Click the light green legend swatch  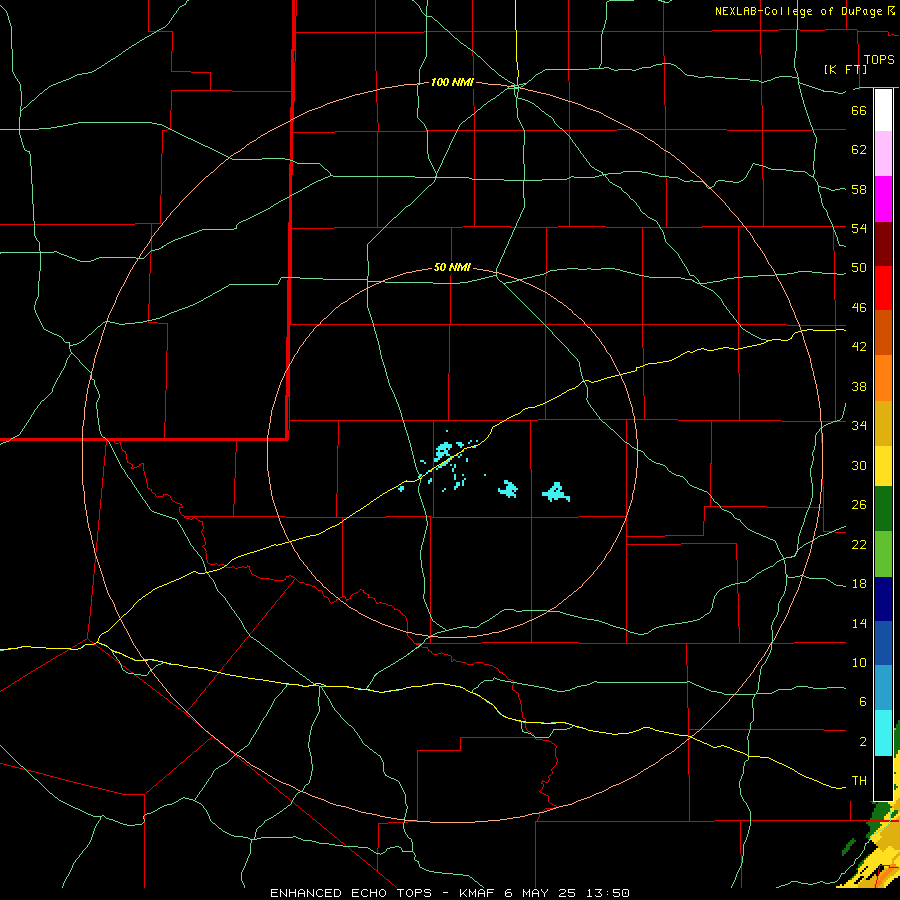pos(883,554)
